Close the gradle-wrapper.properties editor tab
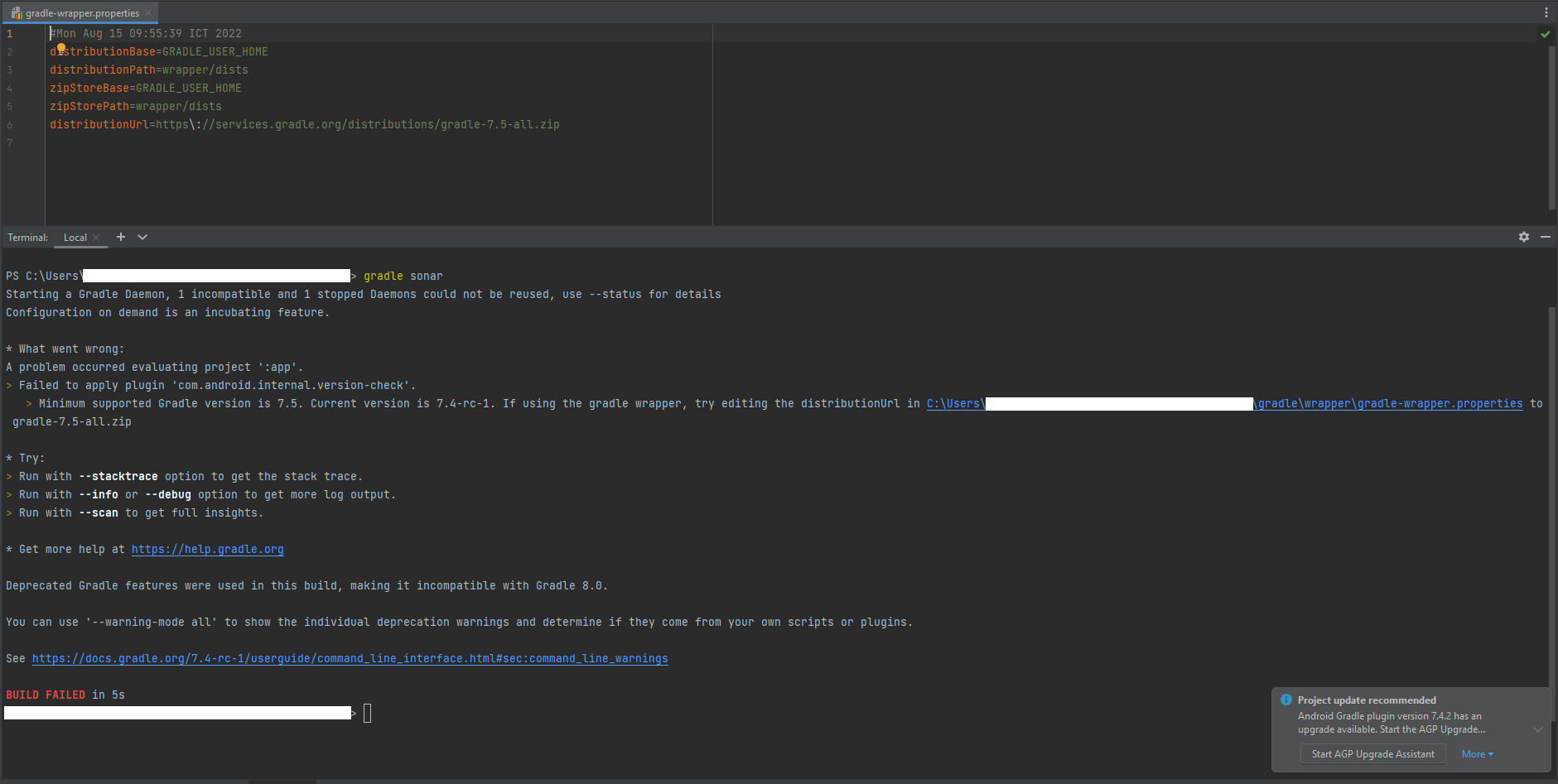Viewport: 1558px width, 784px height. (x=147, y=12)
